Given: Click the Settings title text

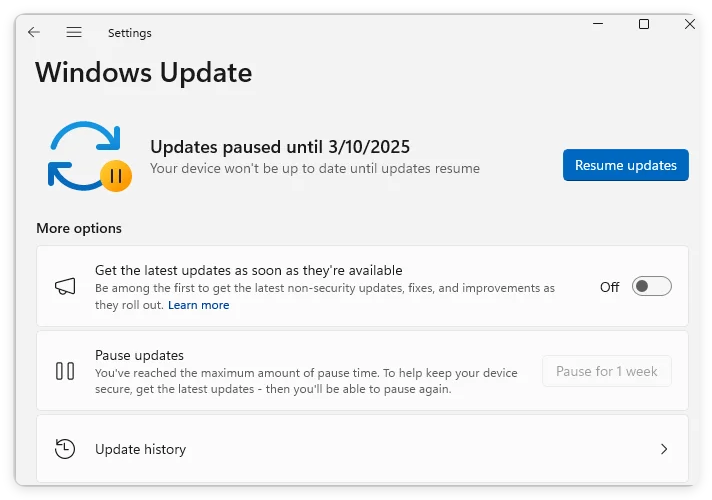Looking at the screenshot, I should 130,33.
